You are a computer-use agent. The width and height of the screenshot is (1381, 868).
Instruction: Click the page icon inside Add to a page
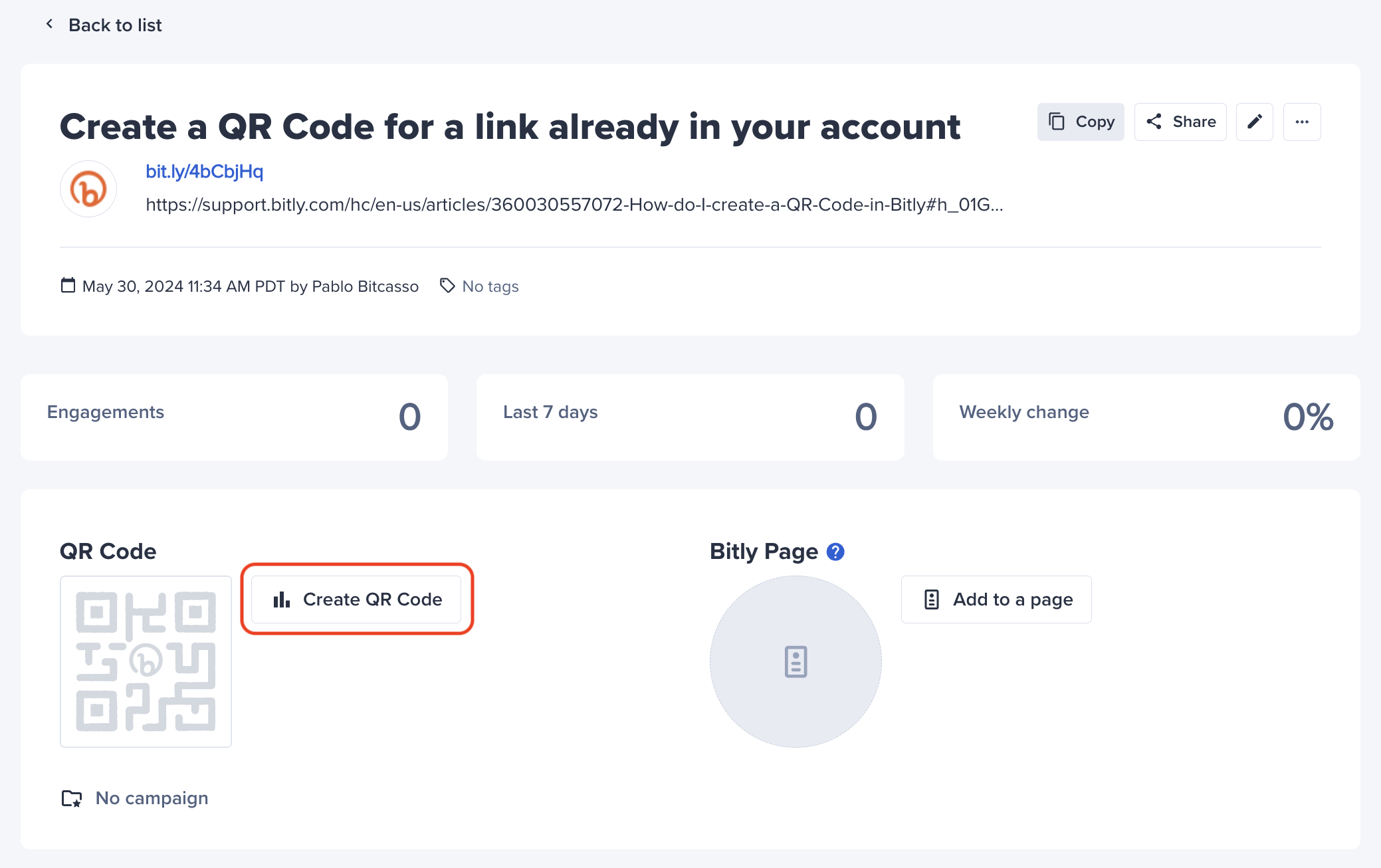tap(932, 599)
